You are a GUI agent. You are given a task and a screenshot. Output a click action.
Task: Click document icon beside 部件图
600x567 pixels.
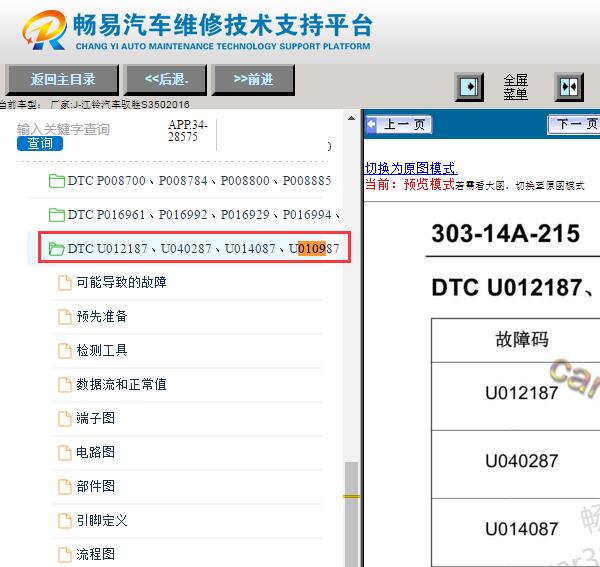coord(65,487)
